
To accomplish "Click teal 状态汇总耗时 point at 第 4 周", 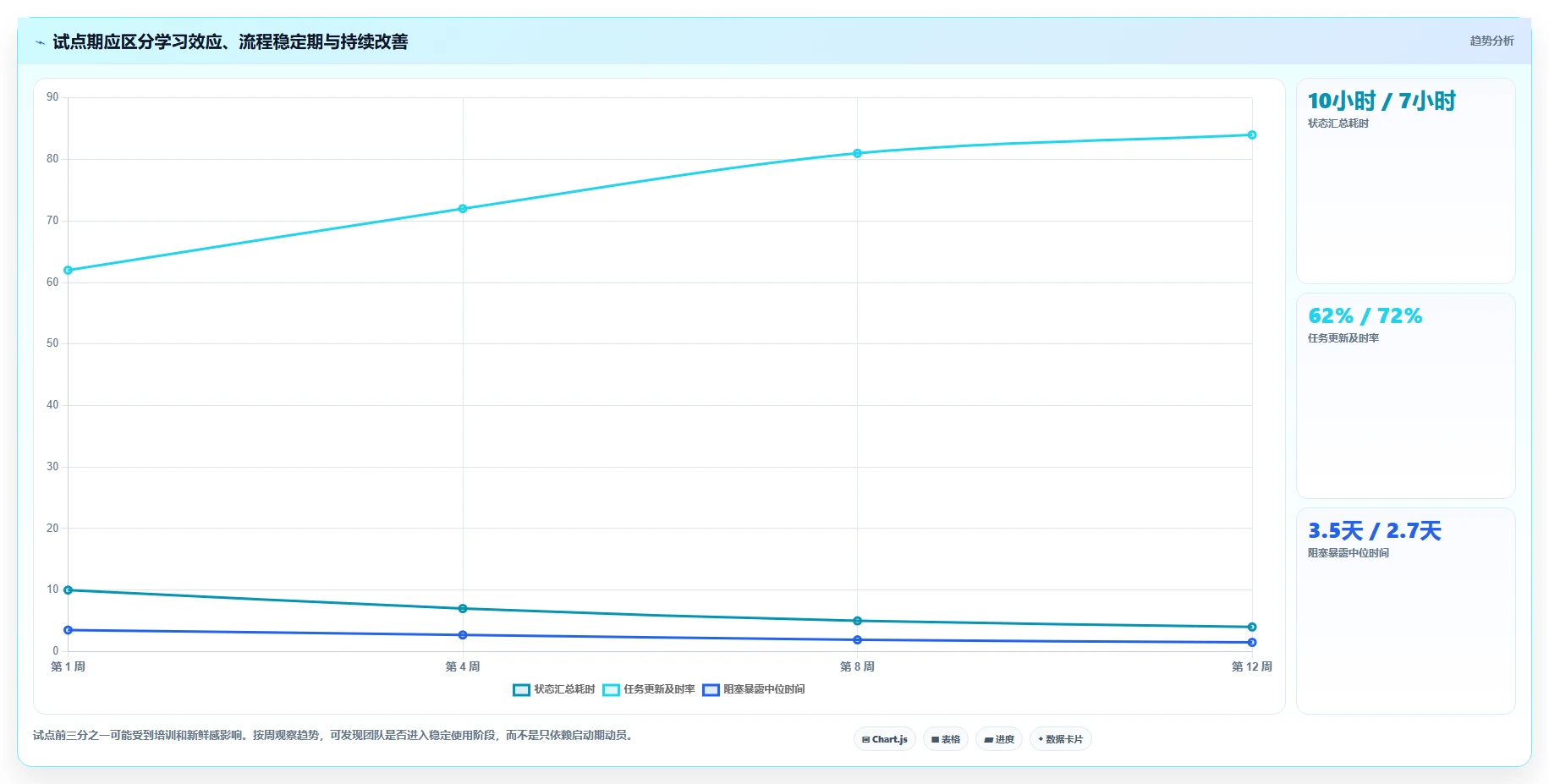I will click(463, 609).
